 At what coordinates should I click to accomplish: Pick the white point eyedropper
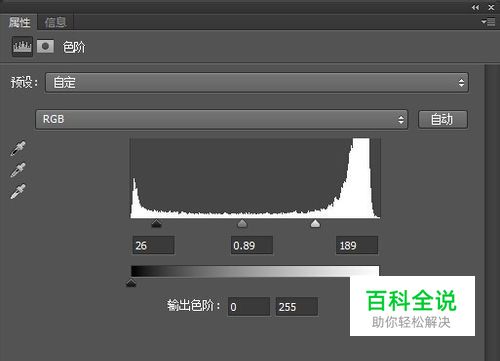(18, 192)
